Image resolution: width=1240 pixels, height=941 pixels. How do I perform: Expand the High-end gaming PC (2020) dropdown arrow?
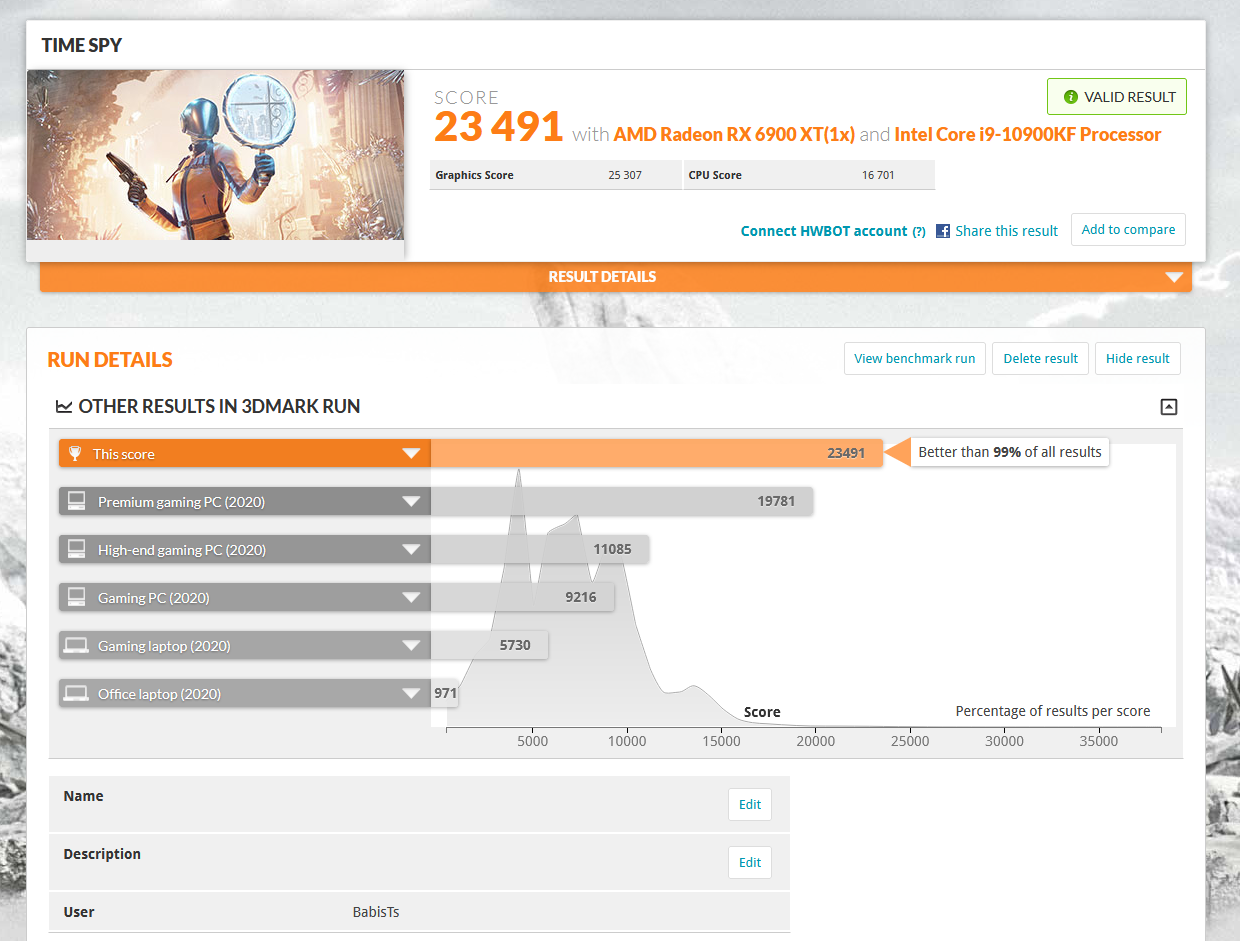click(411, 550)
